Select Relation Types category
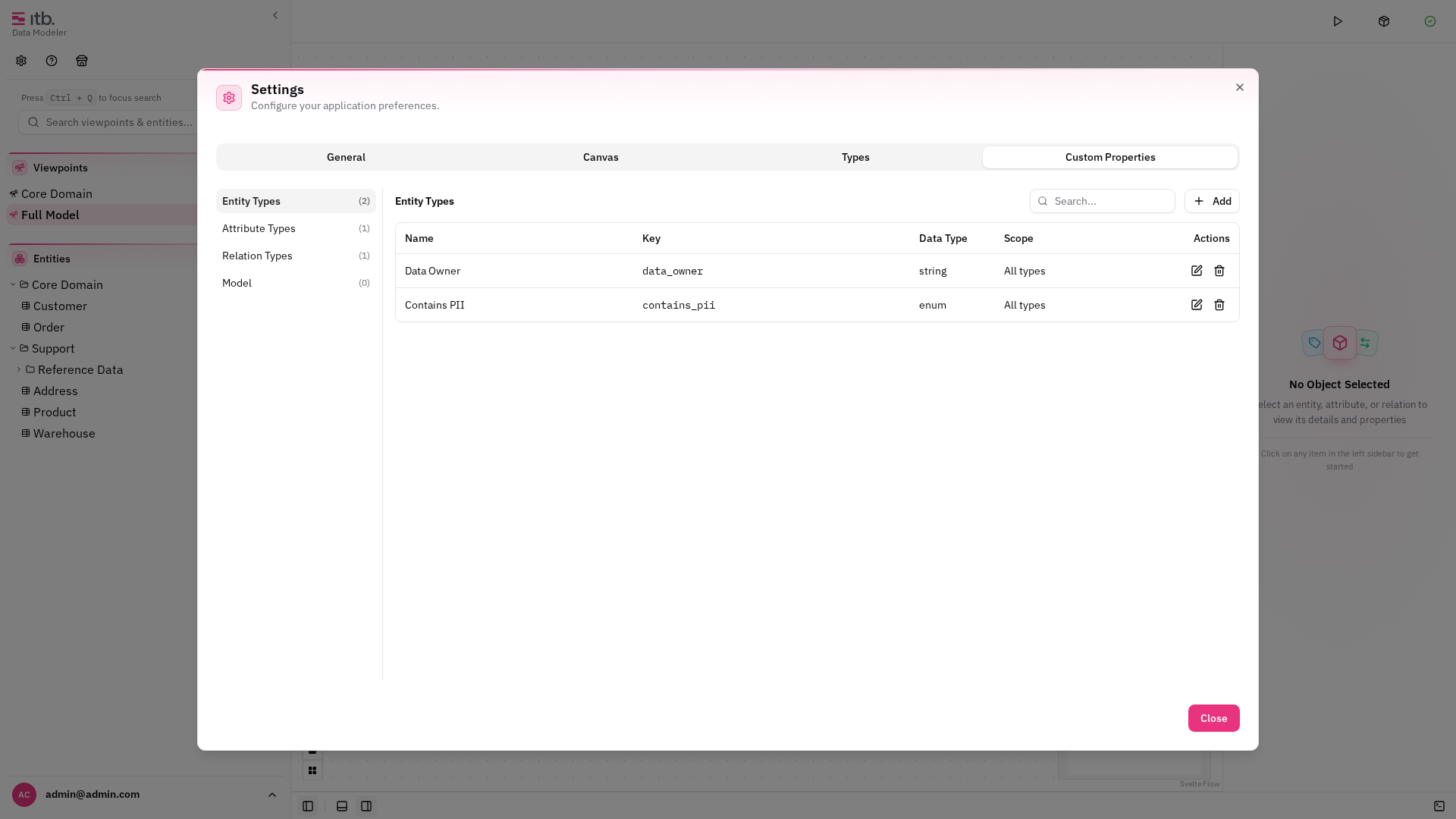Image resolution: width=1456 pixels, height=819 pixels. click(x=296, y=256)
